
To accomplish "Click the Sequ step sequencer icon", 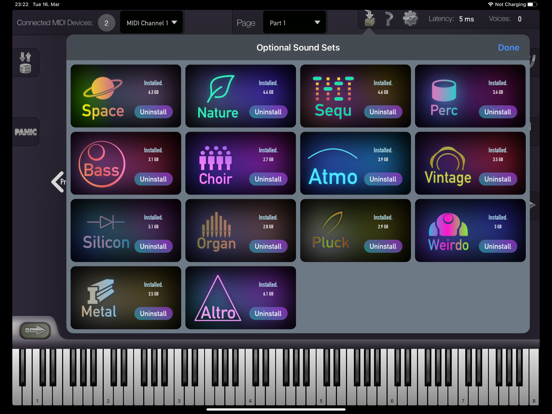I will (x=333, y=89).
